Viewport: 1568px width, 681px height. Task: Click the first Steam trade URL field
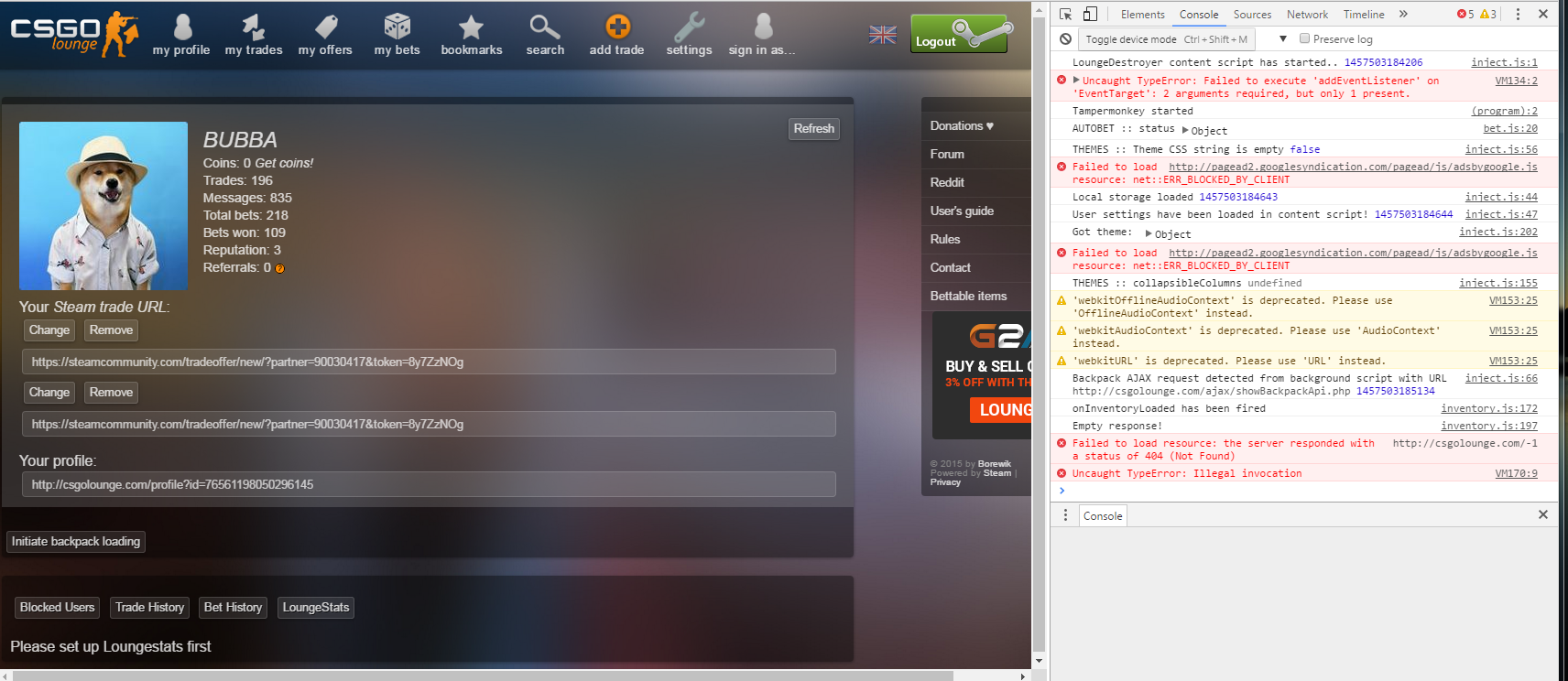(429, 362)
